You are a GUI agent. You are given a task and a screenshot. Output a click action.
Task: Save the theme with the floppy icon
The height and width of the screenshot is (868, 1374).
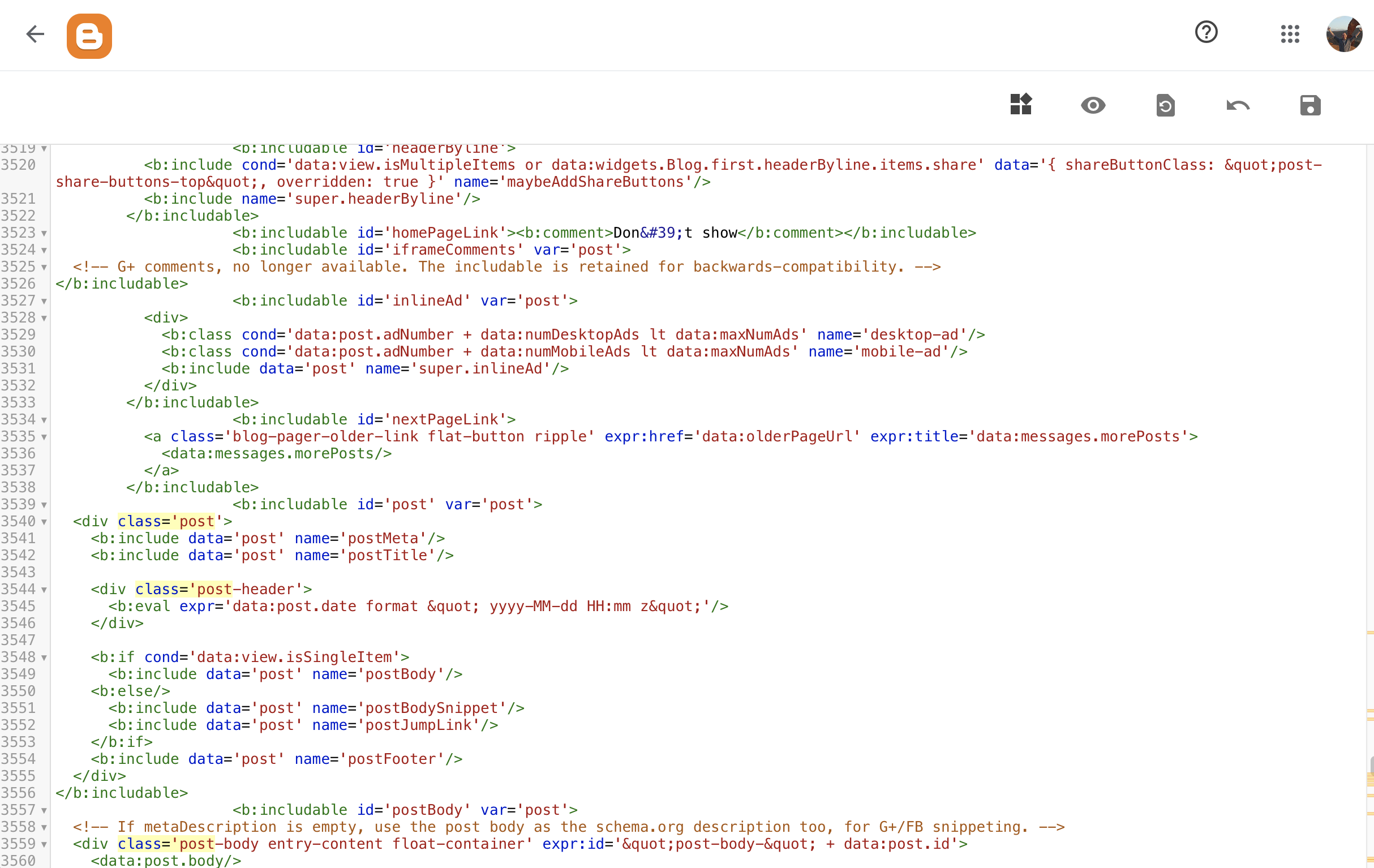click(x=1310, y=106)
